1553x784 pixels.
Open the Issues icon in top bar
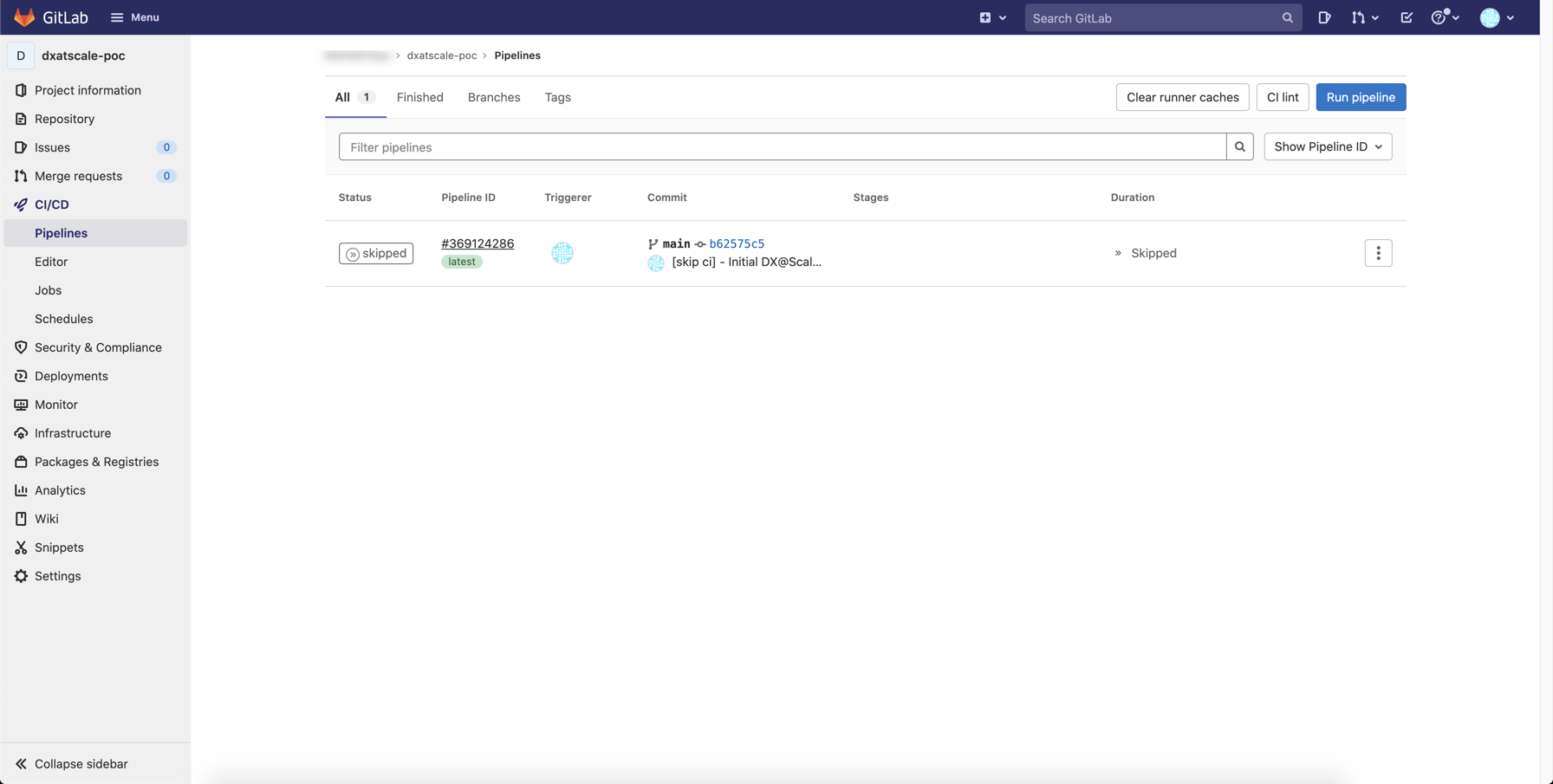click(x=1324, y=17)
